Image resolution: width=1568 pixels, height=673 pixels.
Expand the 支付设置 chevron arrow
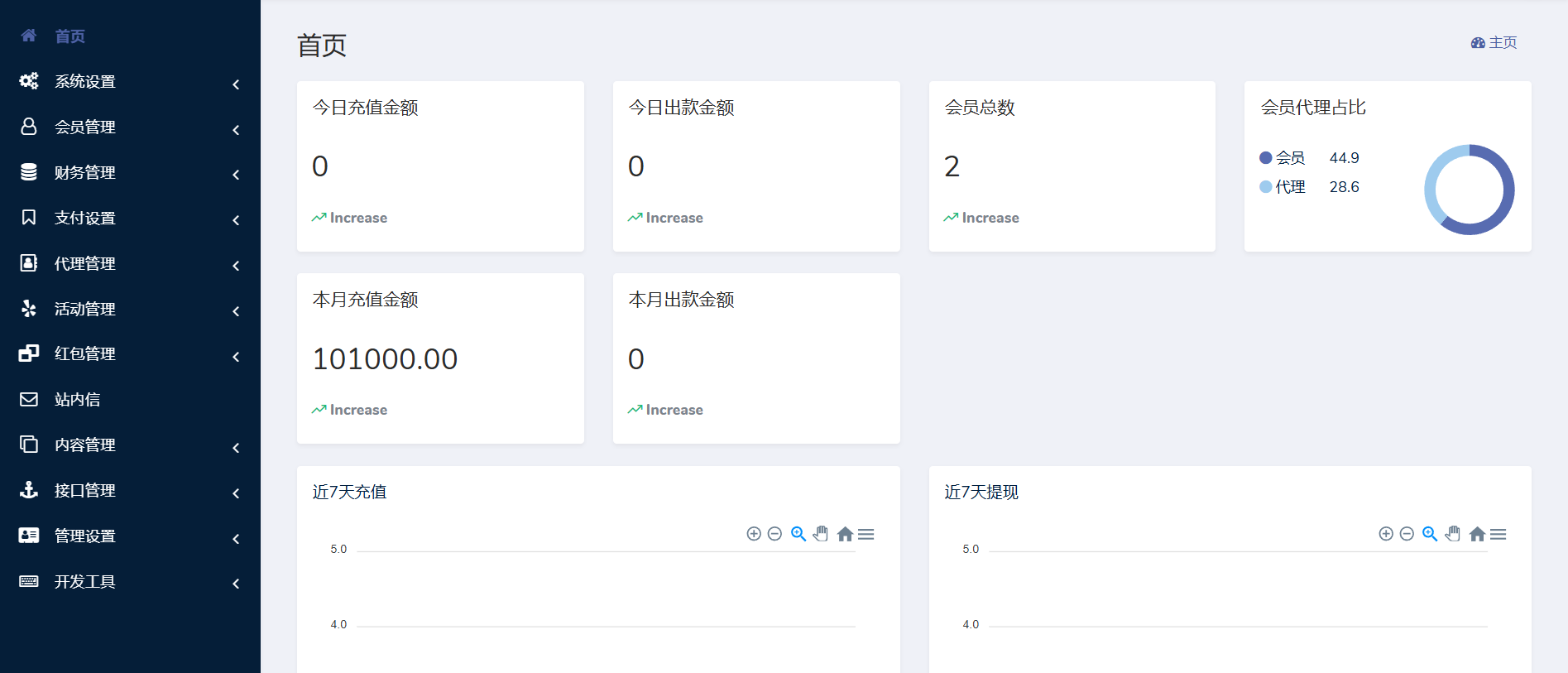pyautogui.click(x=237, y=220)
